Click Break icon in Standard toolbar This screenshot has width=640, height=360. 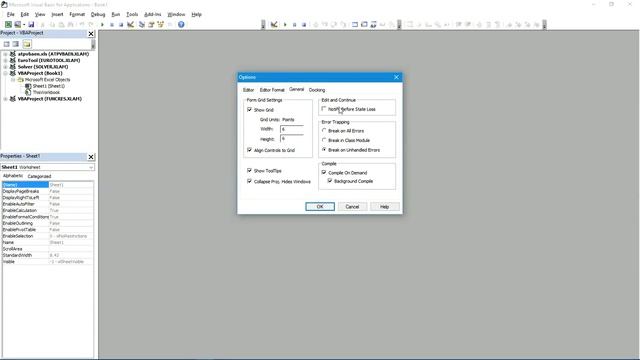[112, 24]
